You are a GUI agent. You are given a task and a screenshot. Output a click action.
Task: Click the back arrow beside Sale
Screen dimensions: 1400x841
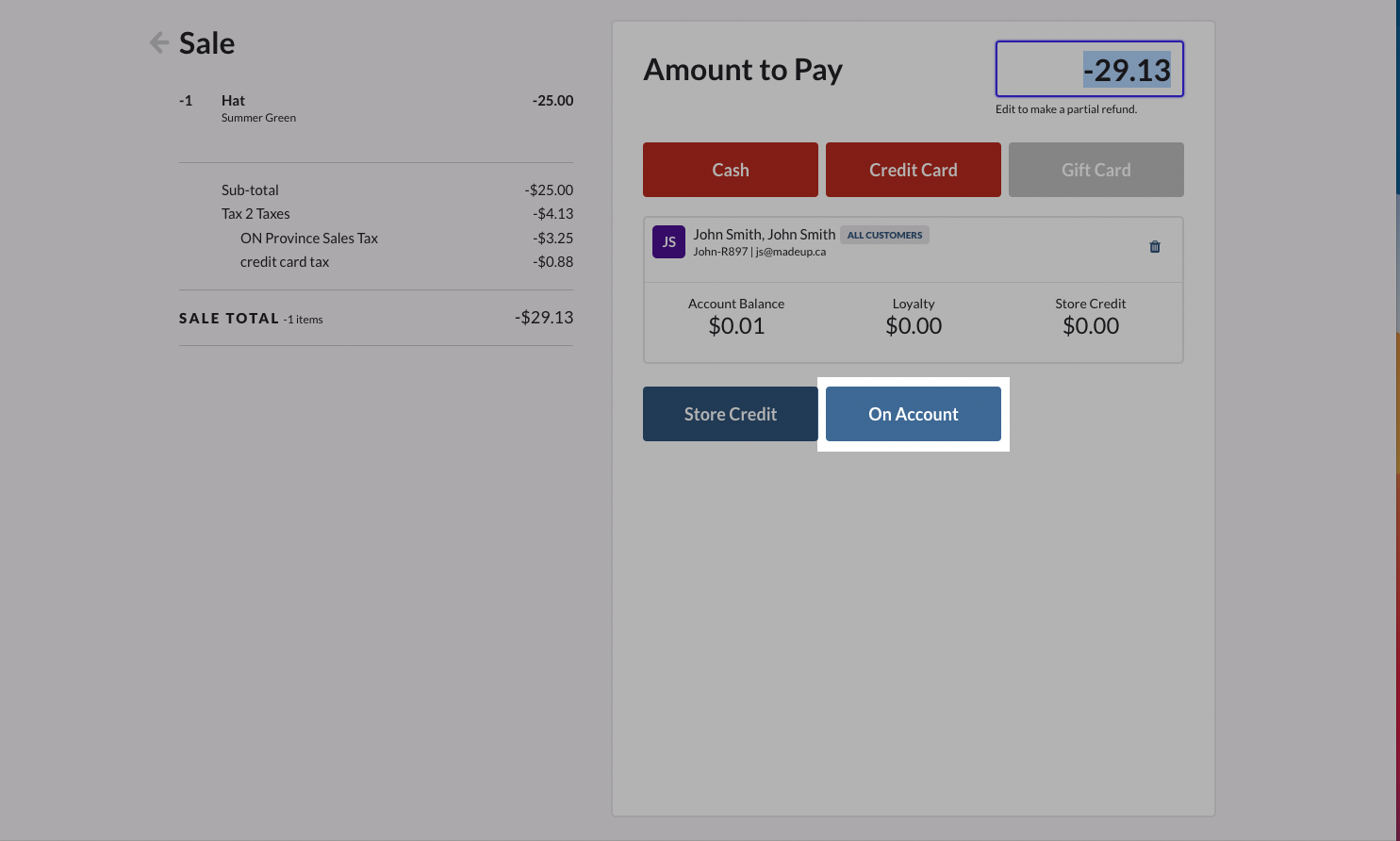[158, 41]
